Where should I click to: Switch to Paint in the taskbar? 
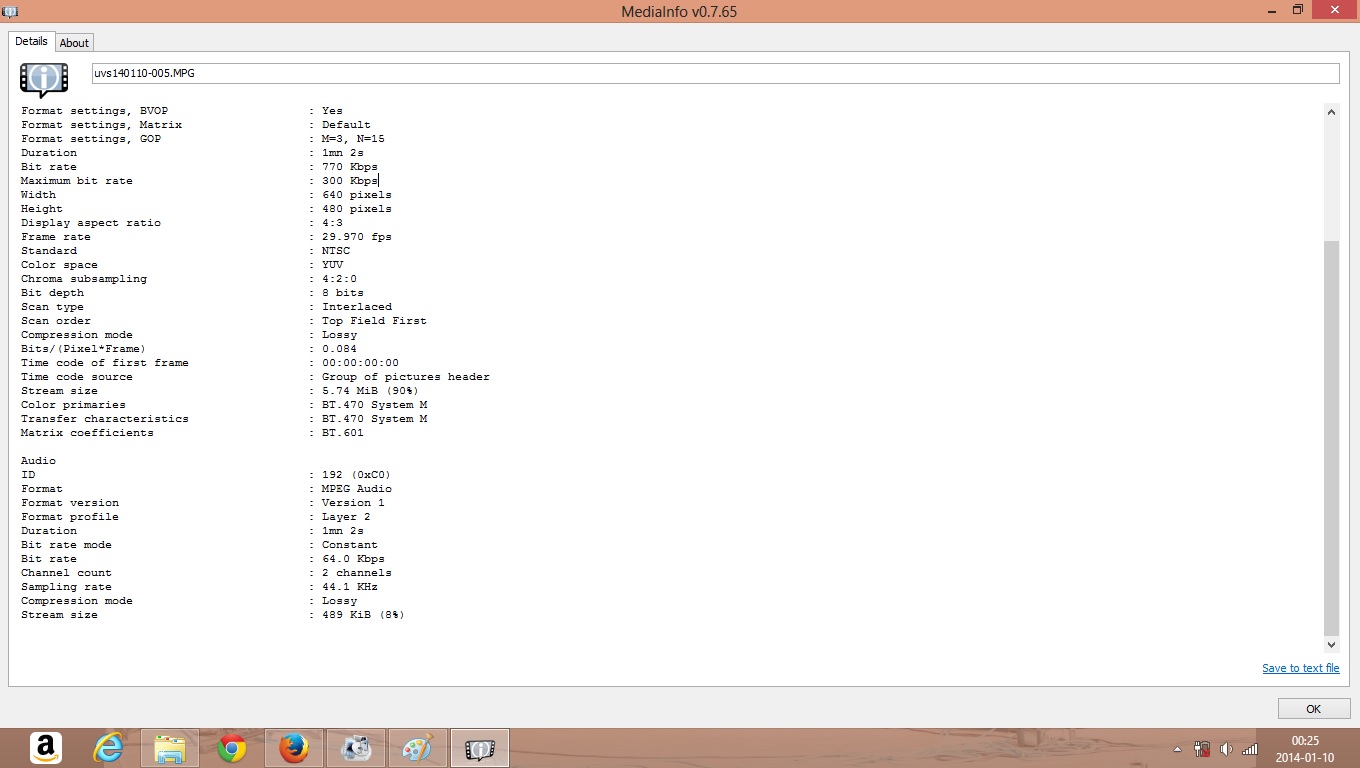(418, 748)
